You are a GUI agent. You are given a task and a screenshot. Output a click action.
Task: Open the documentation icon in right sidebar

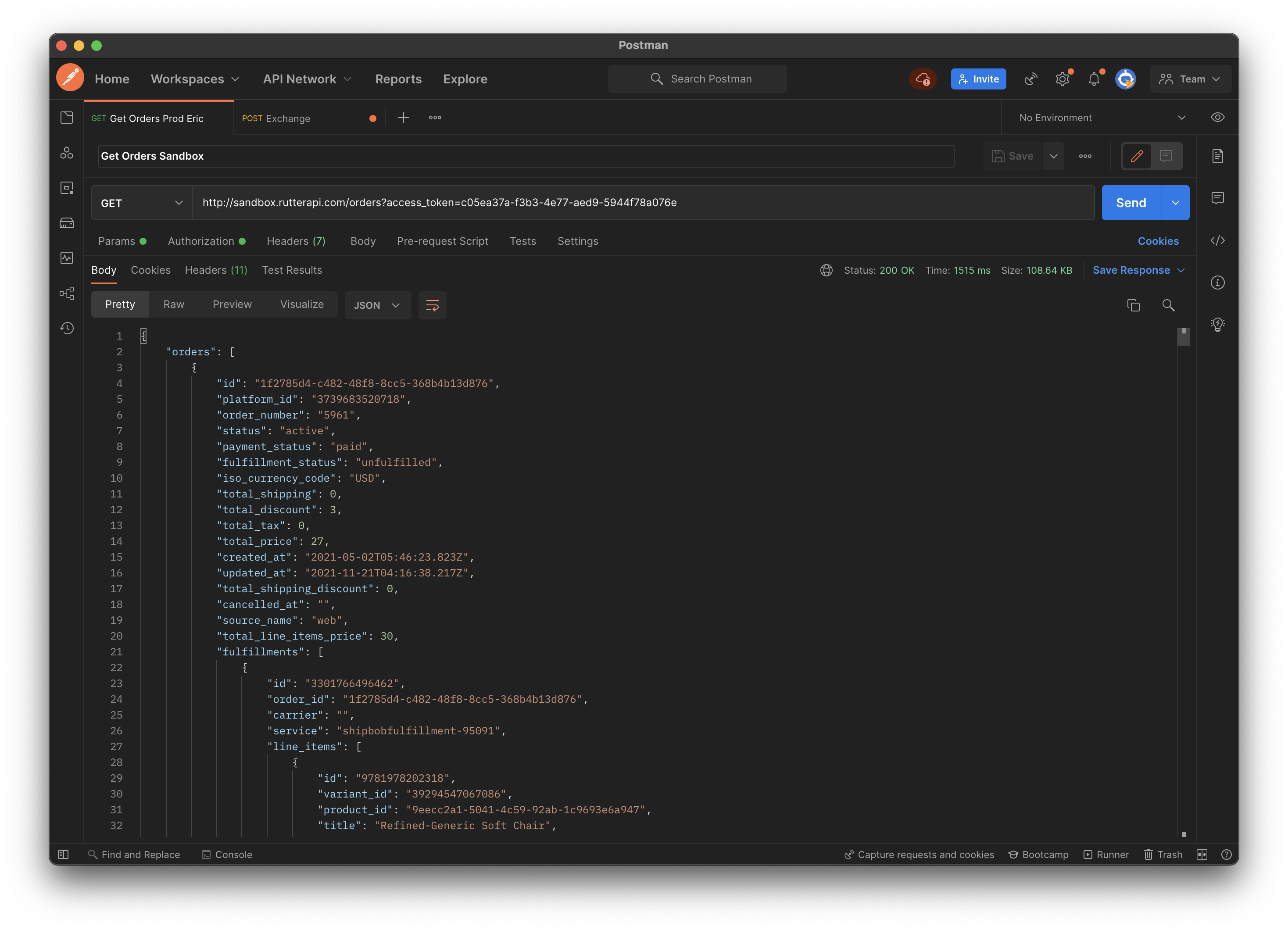(1217, 156)
